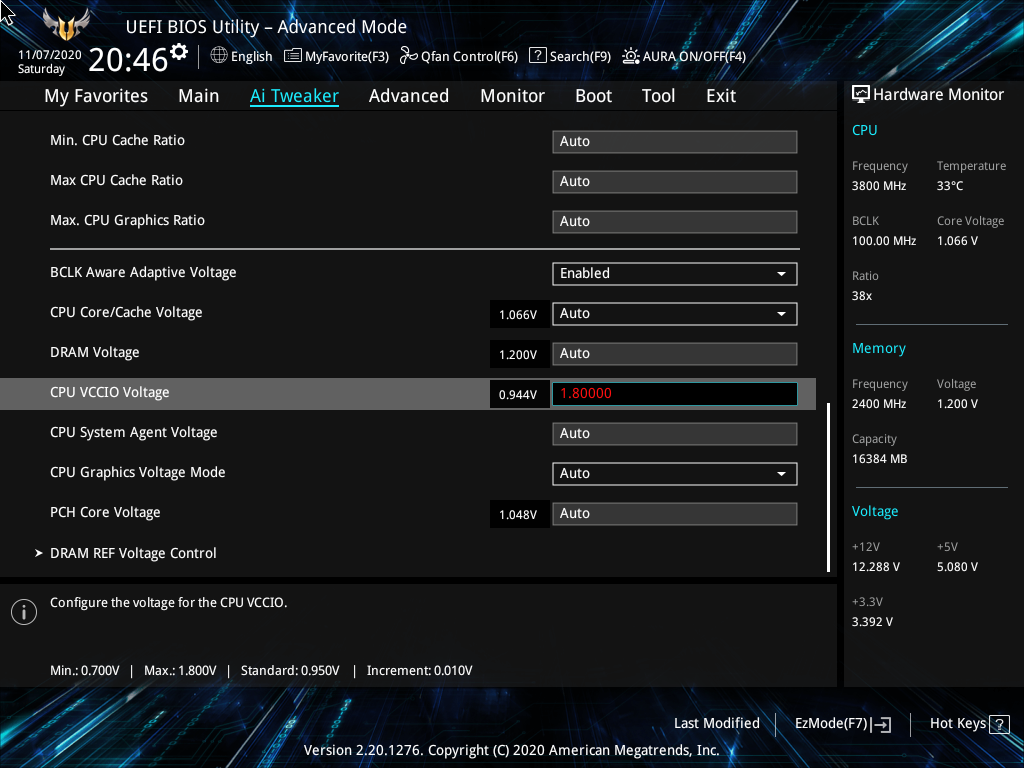Go to the Exit menu
Image resolution: width=1024 pixels, height=768 pixels.
tap(720, 96)
